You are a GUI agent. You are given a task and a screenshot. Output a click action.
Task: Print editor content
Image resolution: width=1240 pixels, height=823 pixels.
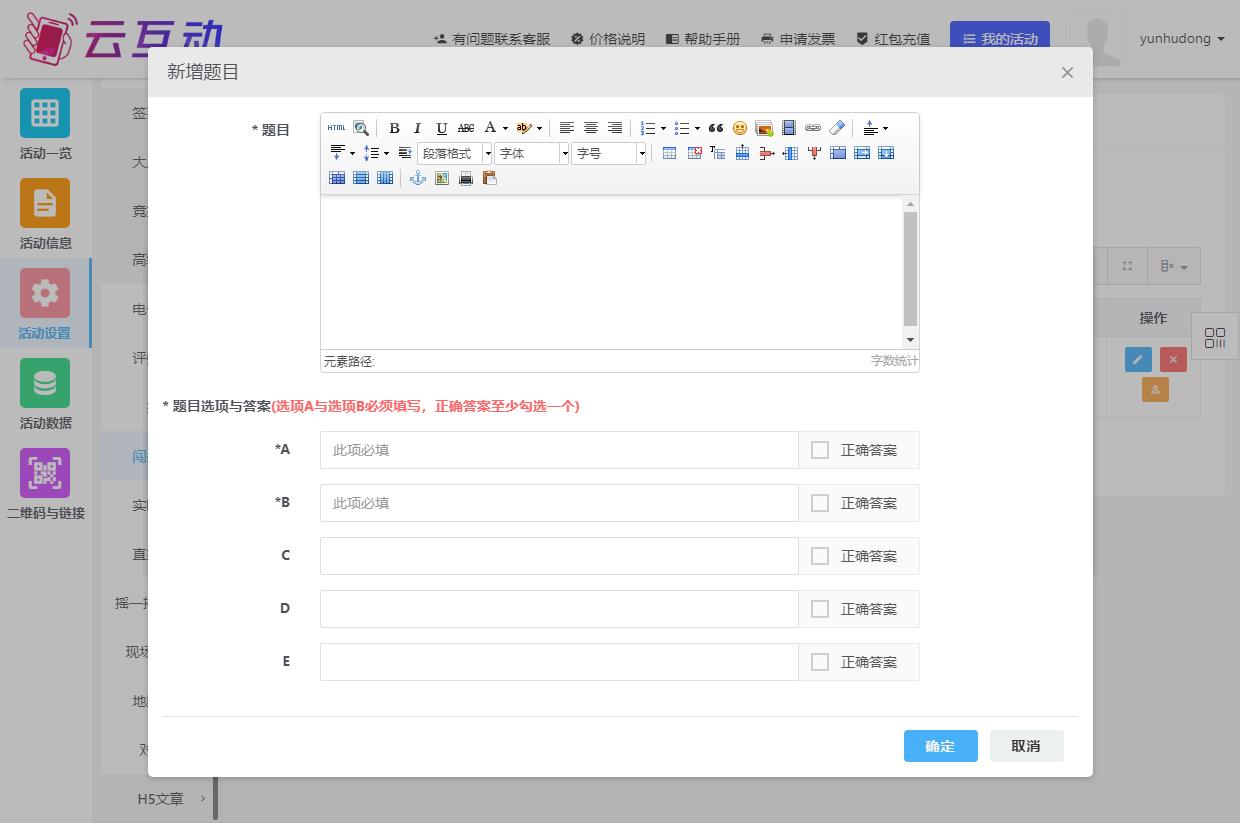[x=465, y=178]
